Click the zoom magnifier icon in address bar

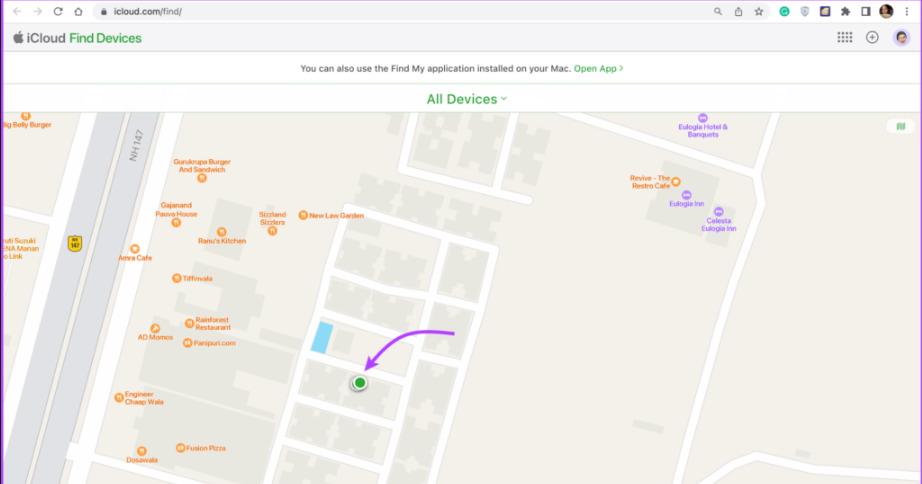(x=718, y=11)
